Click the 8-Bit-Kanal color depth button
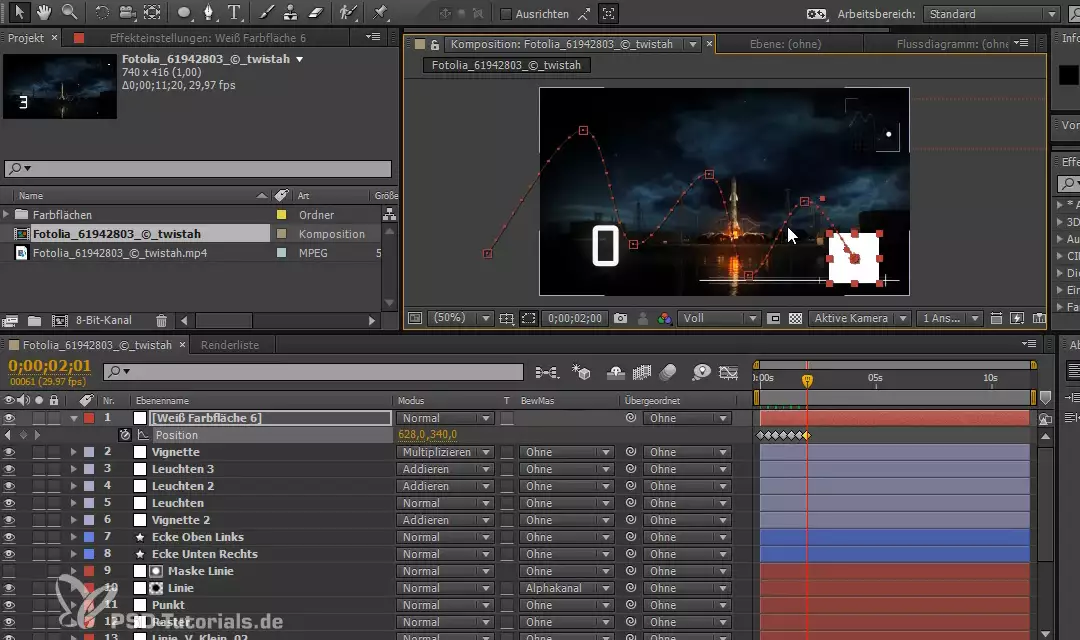 (105, 321)
